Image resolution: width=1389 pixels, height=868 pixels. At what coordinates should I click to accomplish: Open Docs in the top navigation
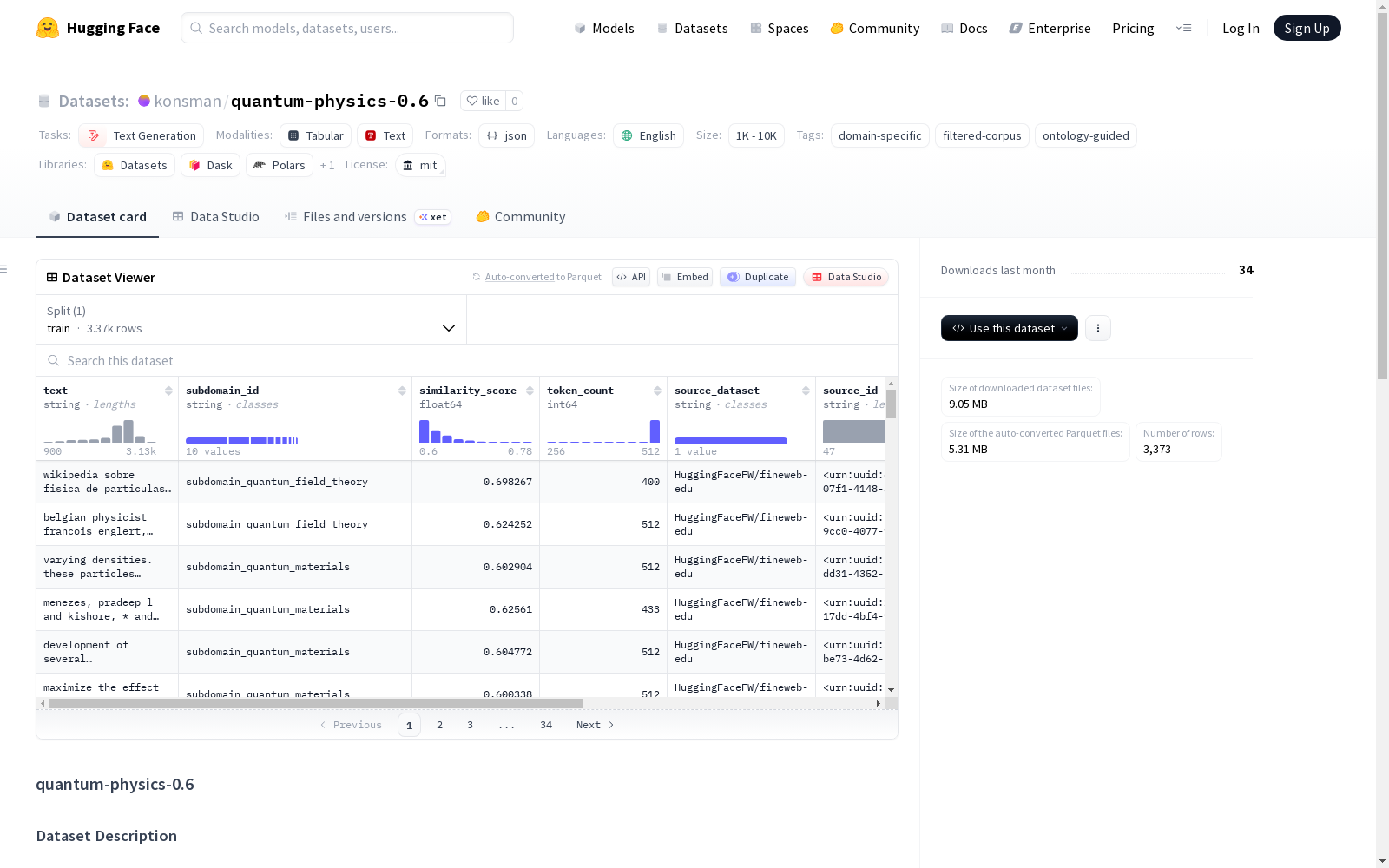[964, 28]
